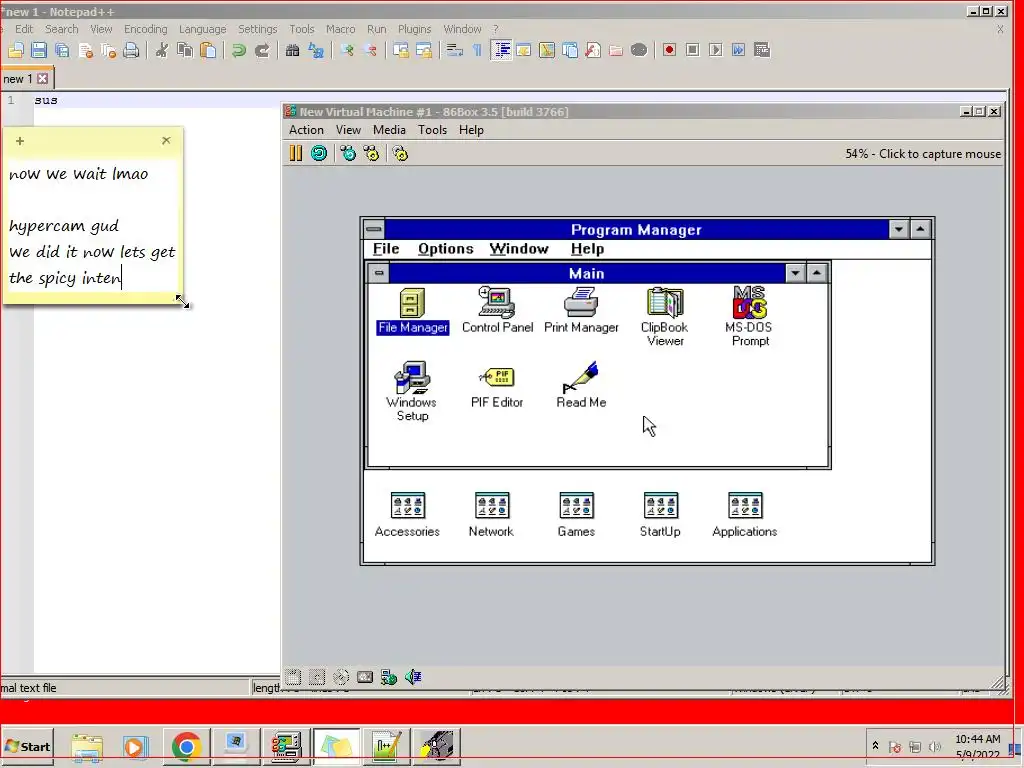Launch the MS-DOS Prompt icon
This screenshot has height=768, width=1024.
pos(749,317)
